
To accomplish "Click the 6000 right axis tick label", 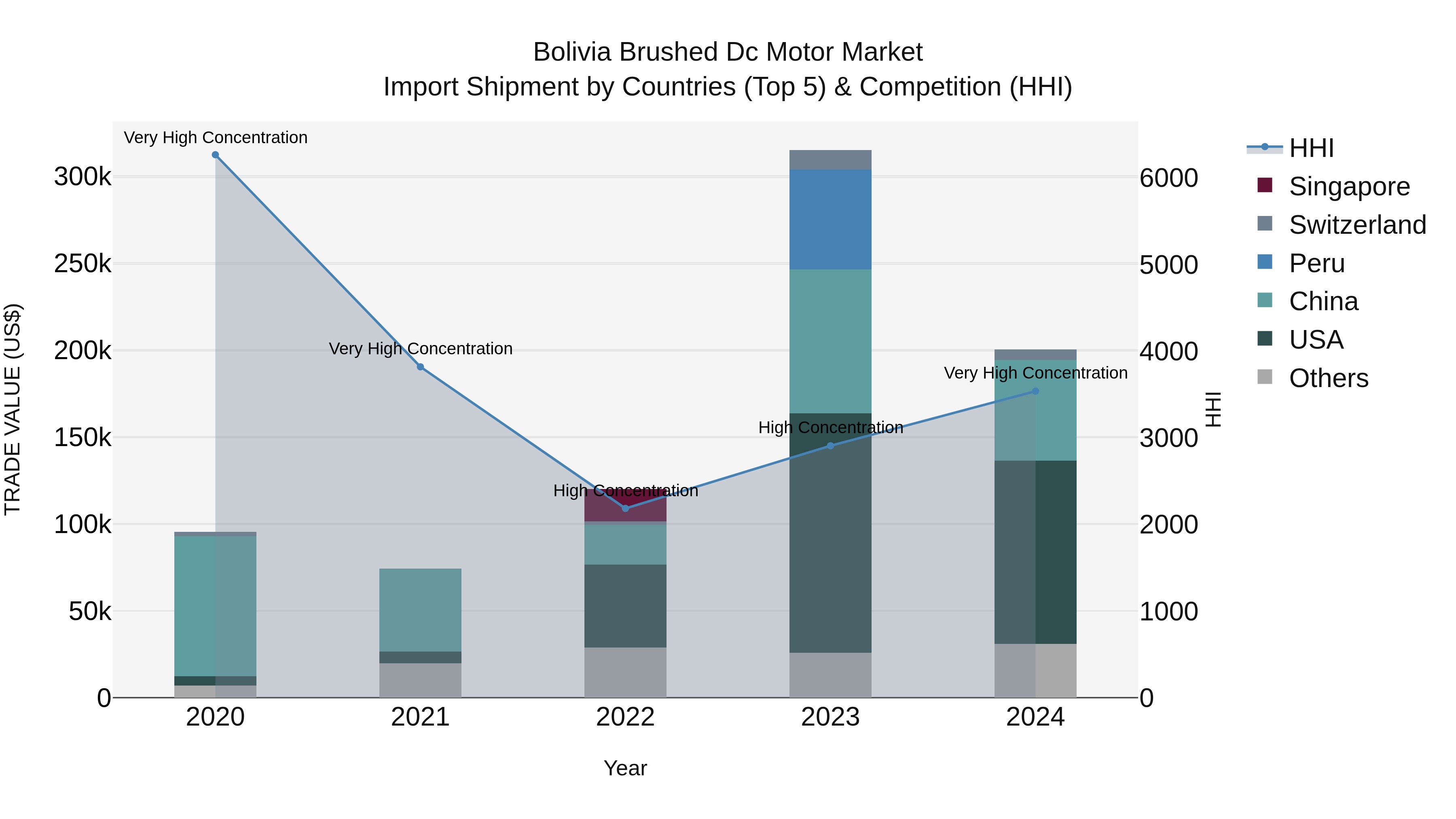I will pos(1169,178).
